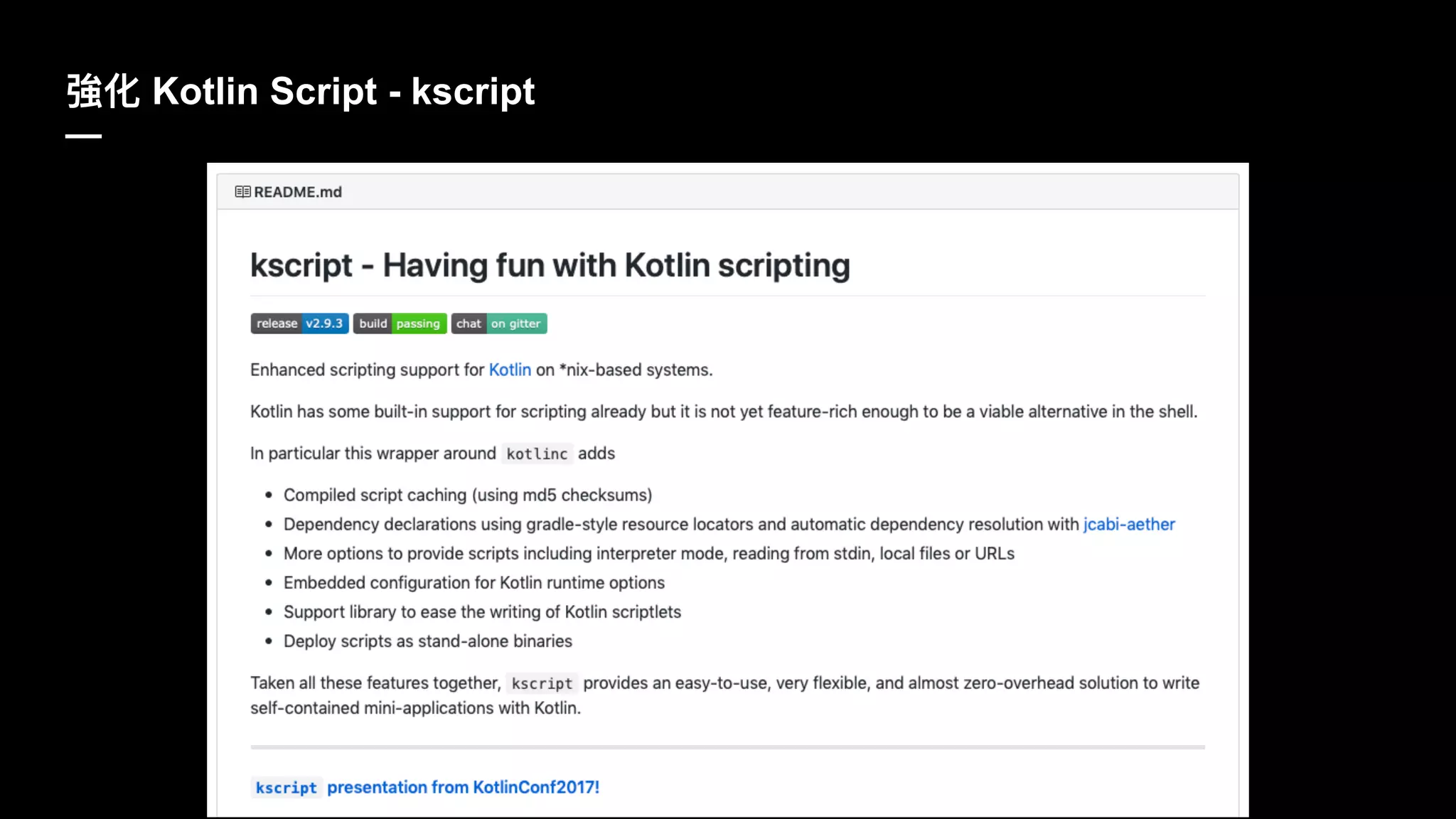Open the Kotlin hyperlink
This screenshot has height=819, width=1456.
tap(510, 370)
